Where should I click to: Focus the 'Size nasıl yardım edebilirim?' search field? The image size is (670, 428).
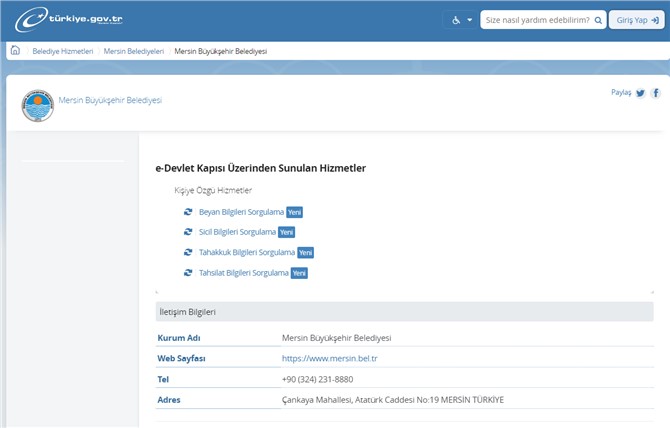point(536,19)
